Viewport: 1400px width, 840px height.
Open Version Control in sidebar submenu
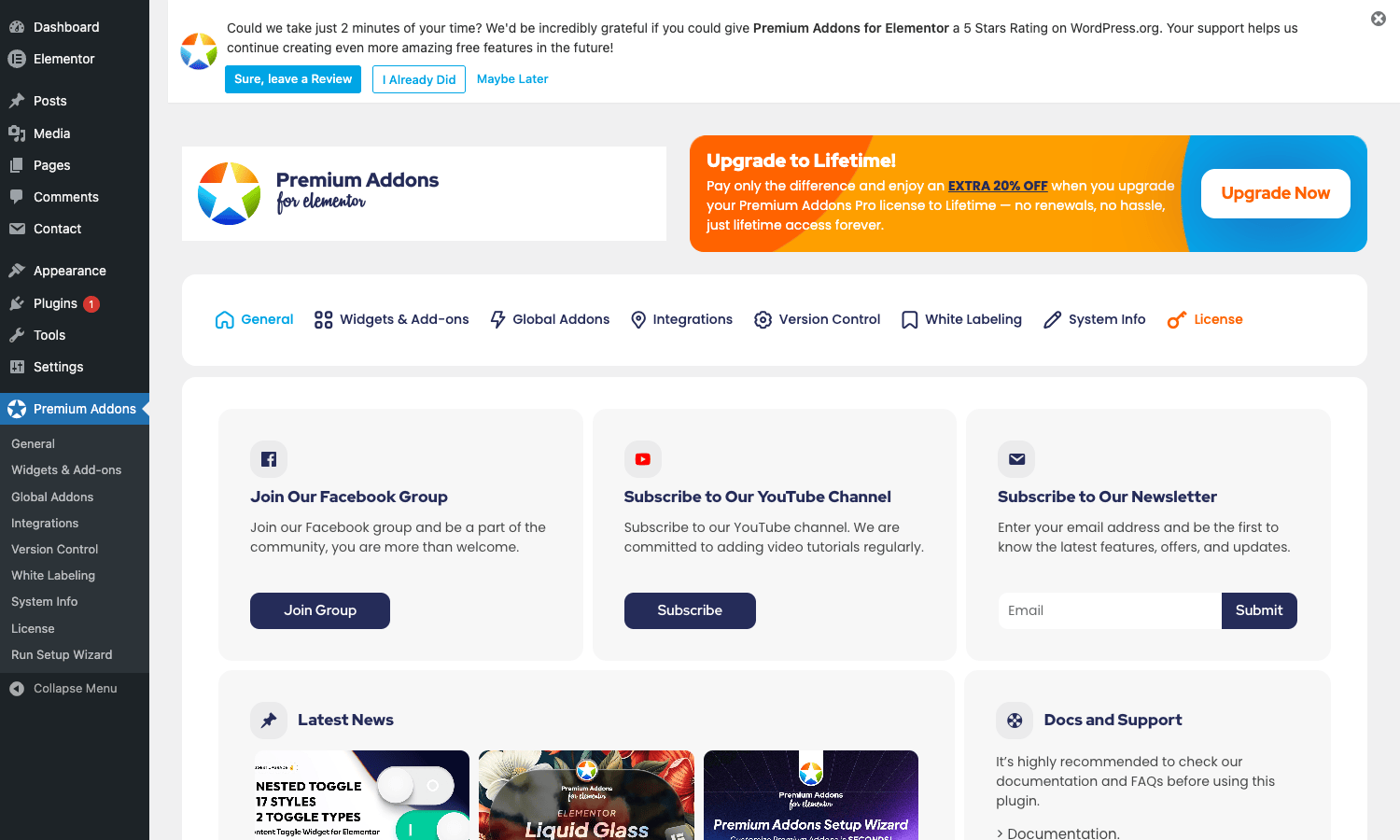[54, 550]
